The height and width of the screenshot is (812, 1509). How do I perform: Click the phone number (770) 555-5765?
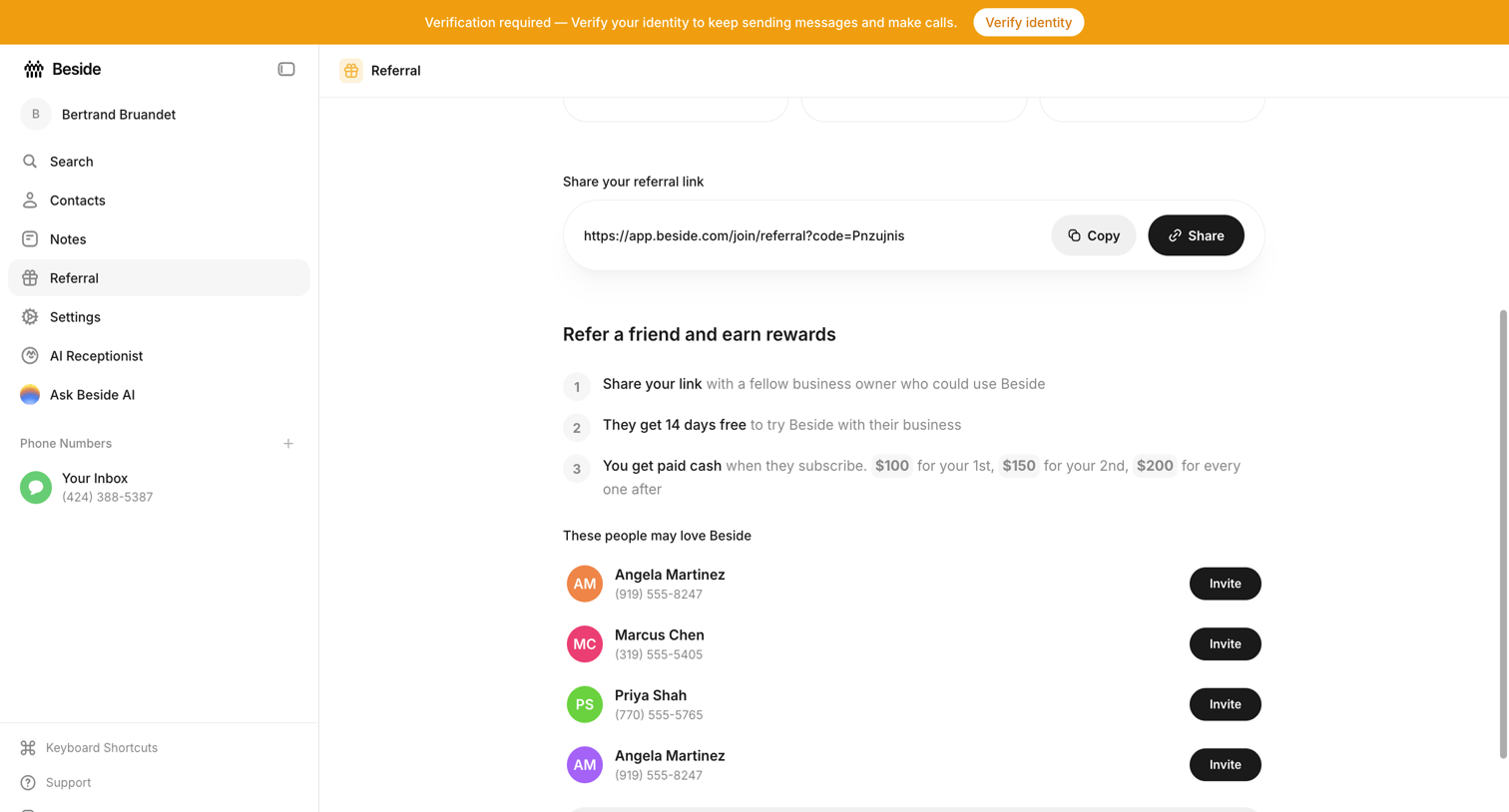[x=659, y=715]
